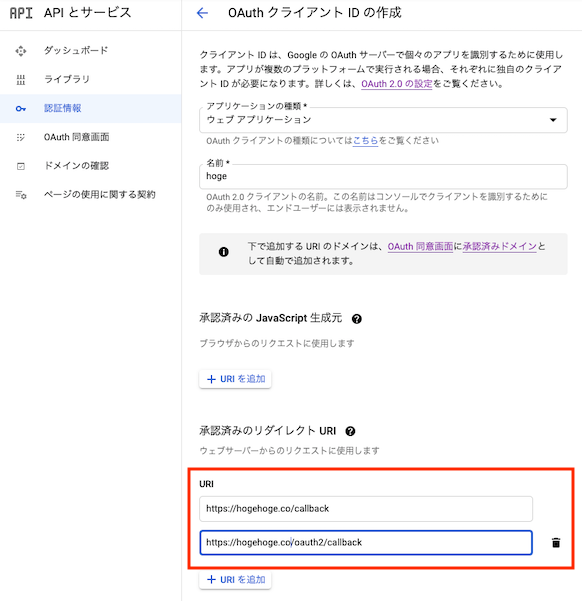
Task: Click the back arrow beside OAuth クライアント ID の作成
Action: pos(202,13)
